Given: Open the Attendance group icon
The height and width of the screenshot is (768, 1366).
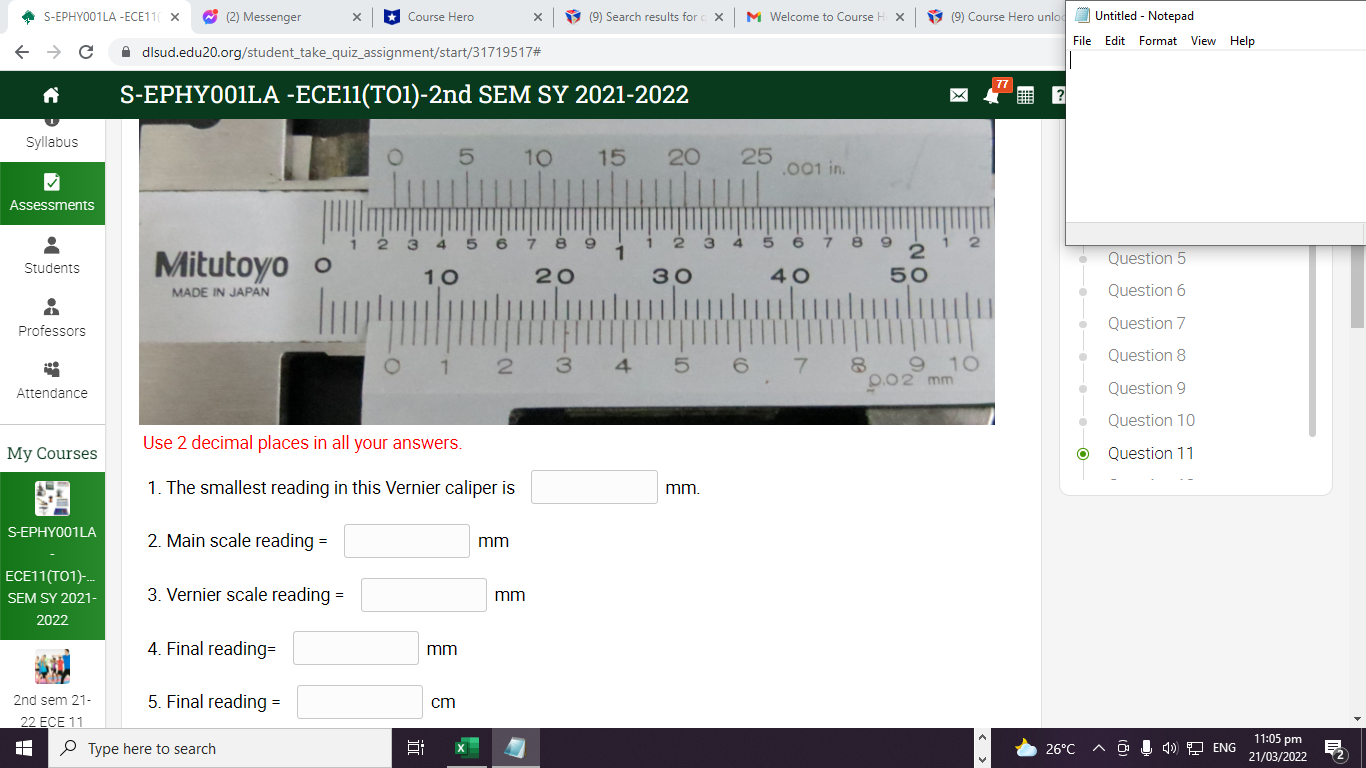Looking at the screenshot, I should 52,370.
